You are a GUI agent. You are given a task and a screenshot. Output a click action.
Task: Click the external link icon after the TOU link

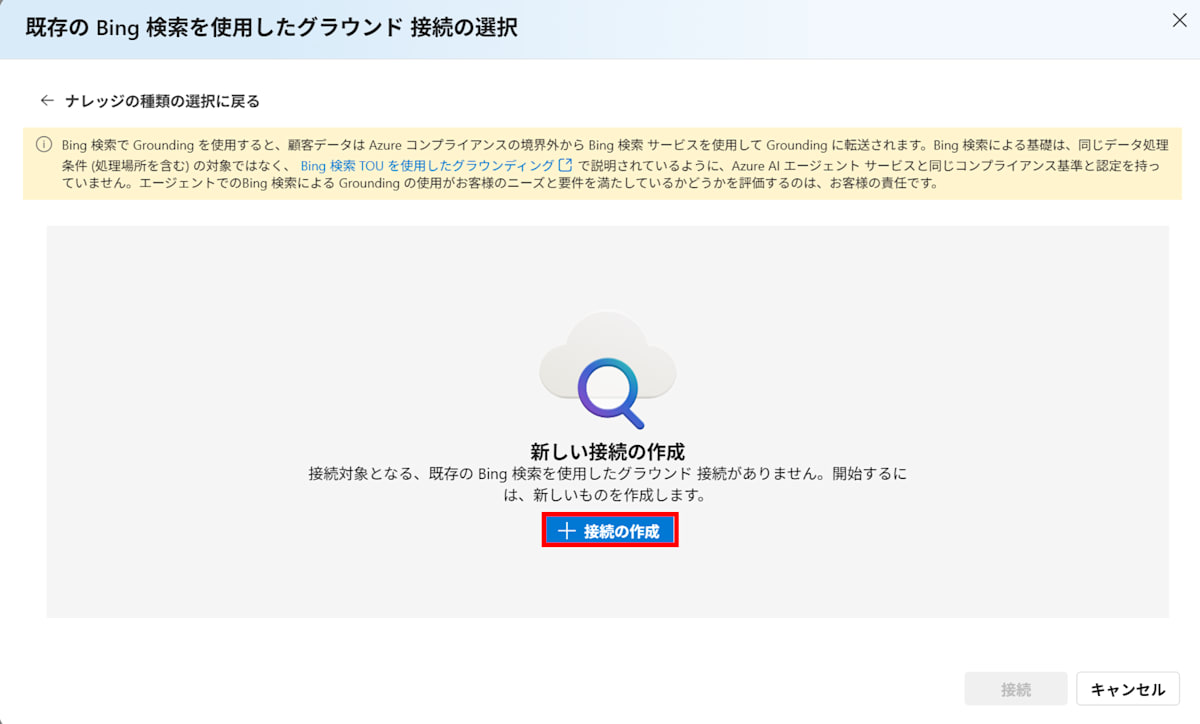pyautogui.click(x=566, y=165)
